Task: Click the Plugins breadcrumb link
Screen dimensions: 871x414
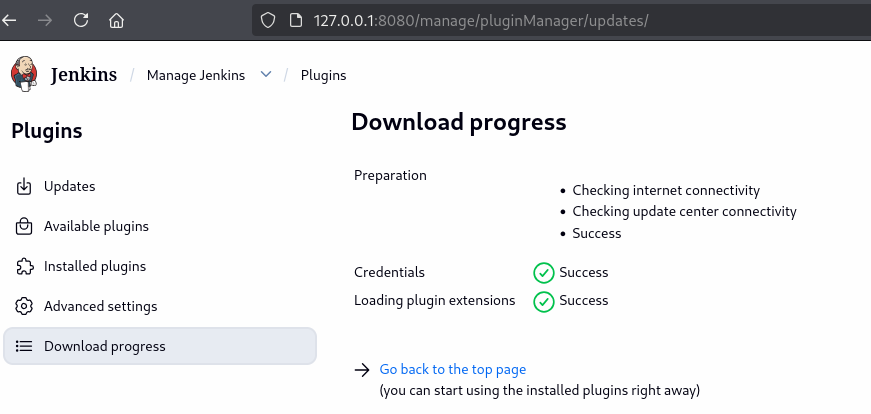Action: pyautogui.click(x=324, y=75)
